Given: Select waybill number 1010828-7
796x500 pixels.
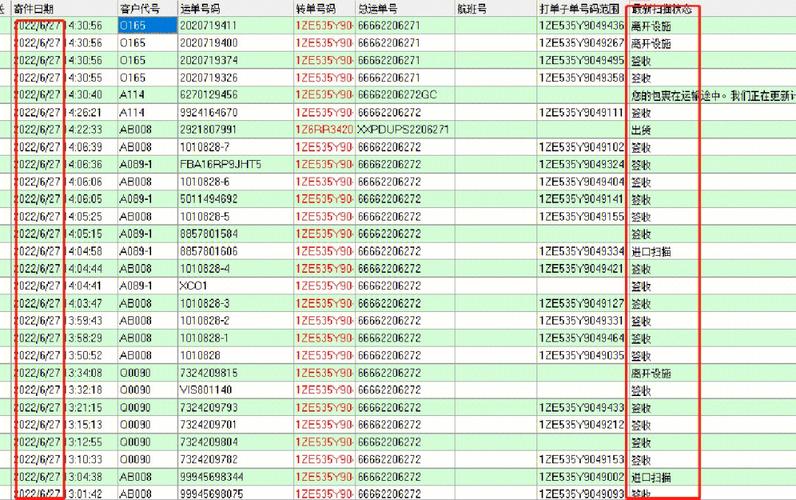Looking at the screenshot, I should click(205, 147).
